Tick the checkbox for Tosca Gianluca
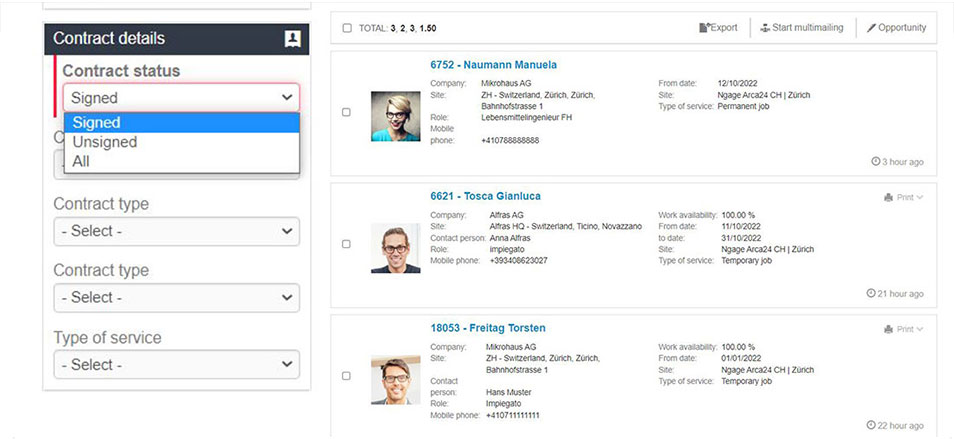The height and width of the screenshot is (439, 954). tap(346, 244)
